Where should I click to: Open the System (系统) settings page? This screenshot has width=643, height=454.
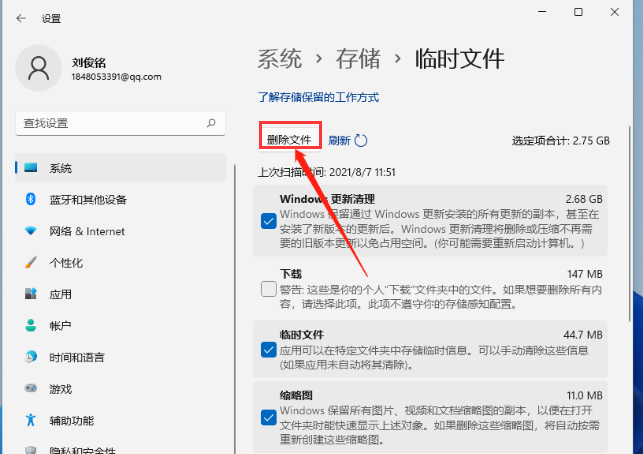click(x=60, y=168)
